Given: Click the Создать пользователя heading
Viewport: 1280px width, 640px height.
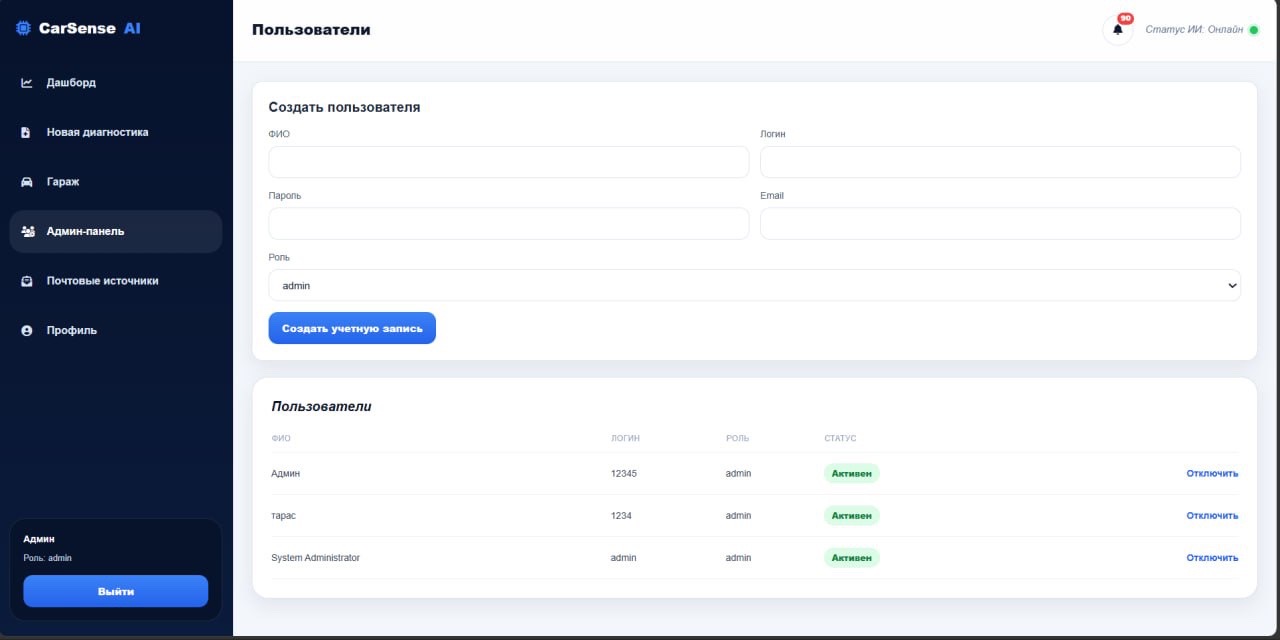Looking at the screenshot, I should 344,107.
